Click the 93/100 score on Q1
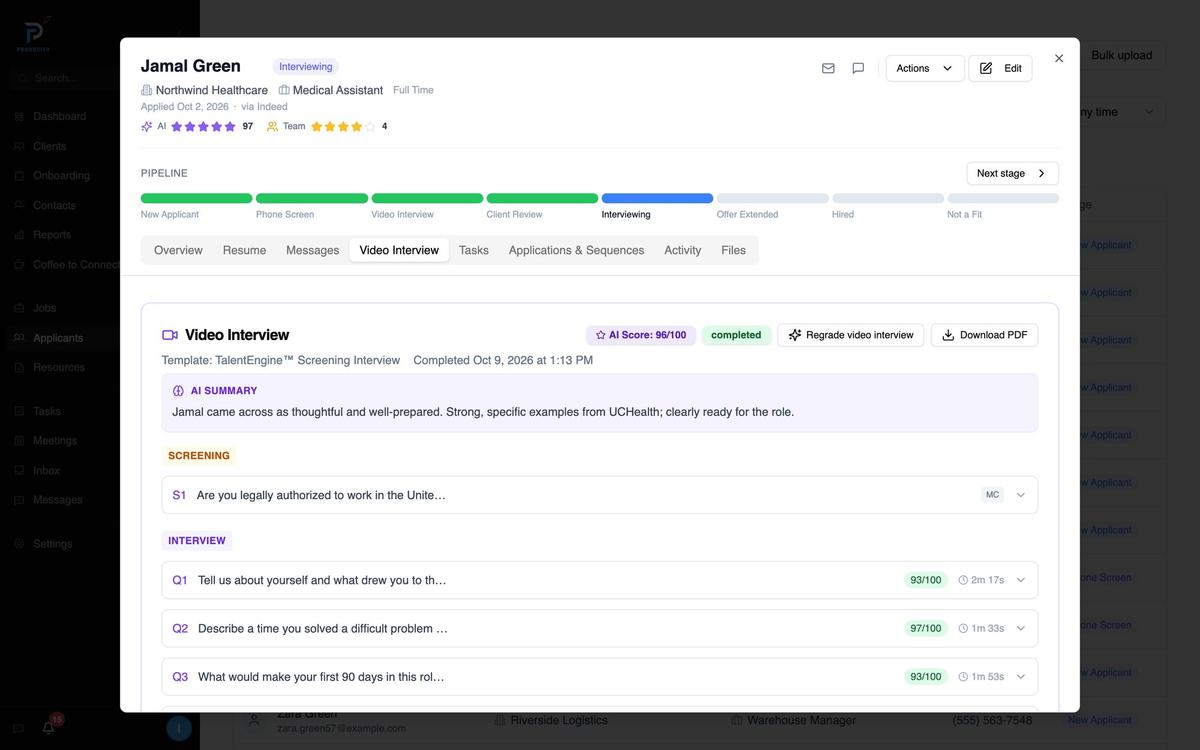 tap(926, 580)
